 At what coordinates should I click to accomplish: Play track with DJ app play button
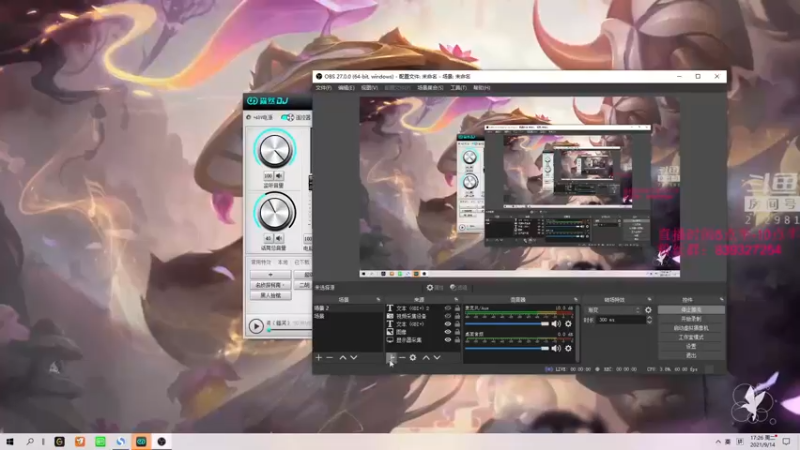coord(256,326)
